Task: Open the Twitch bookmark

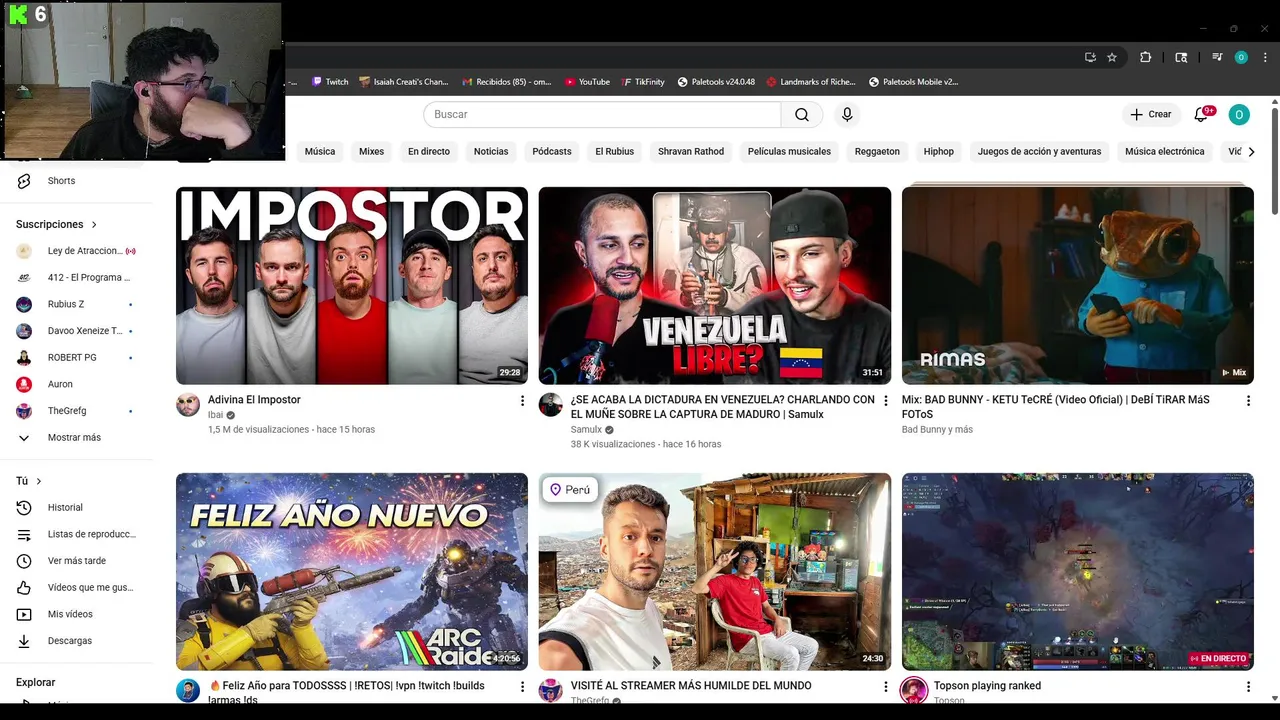Action: coord(330,82)
